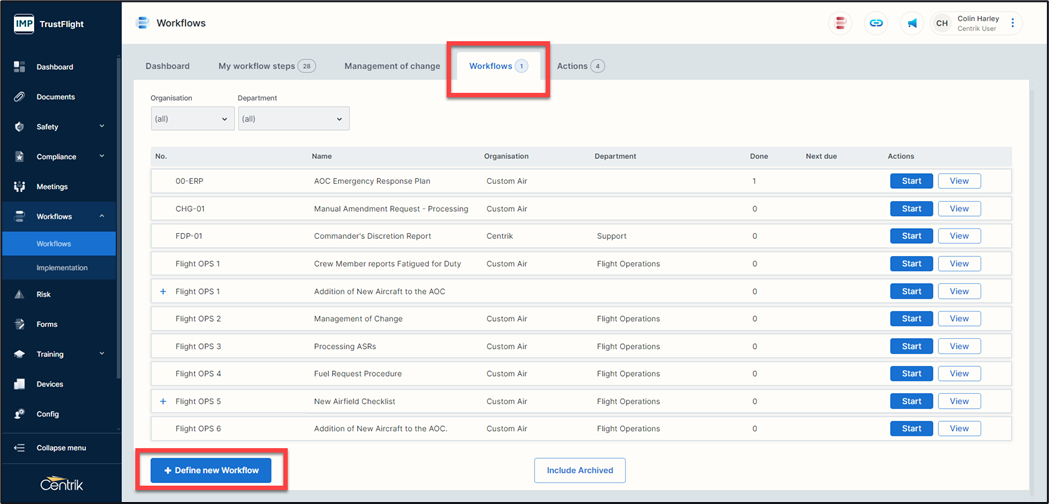This screenshot has width=1049, height=504.
Task: Collapse the Workflows sidebar section chevron
Action: 102,217
